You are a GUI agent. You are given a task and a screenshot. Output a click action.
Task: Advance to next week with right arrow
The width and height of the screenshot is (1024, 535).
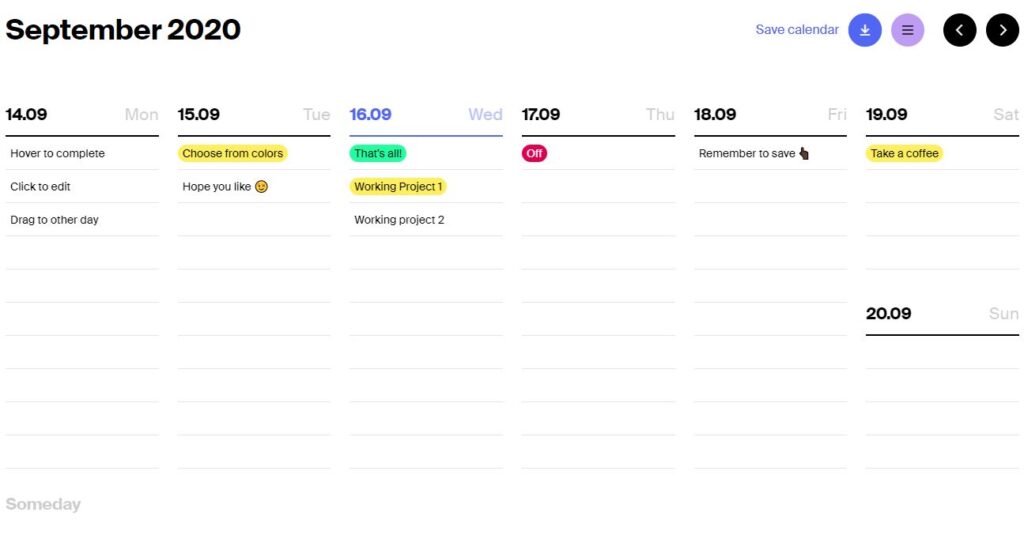point(1002,30)
